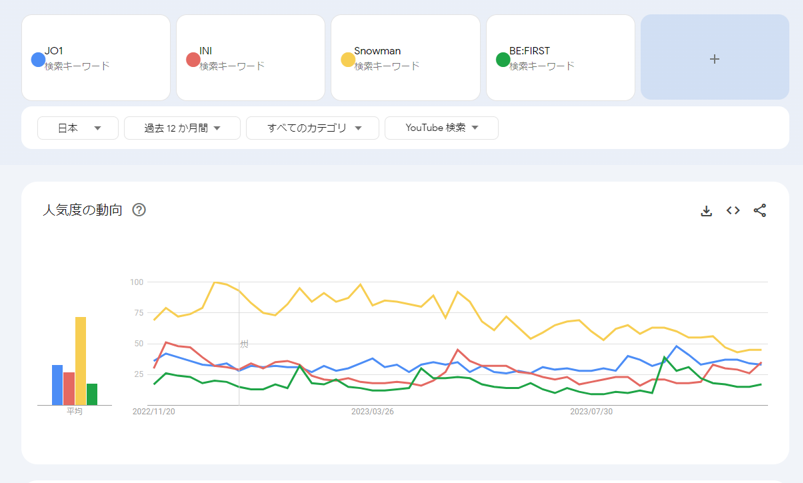Click the 2023/03/26 date axis label
Screen dimensions: 803x483
372,412
